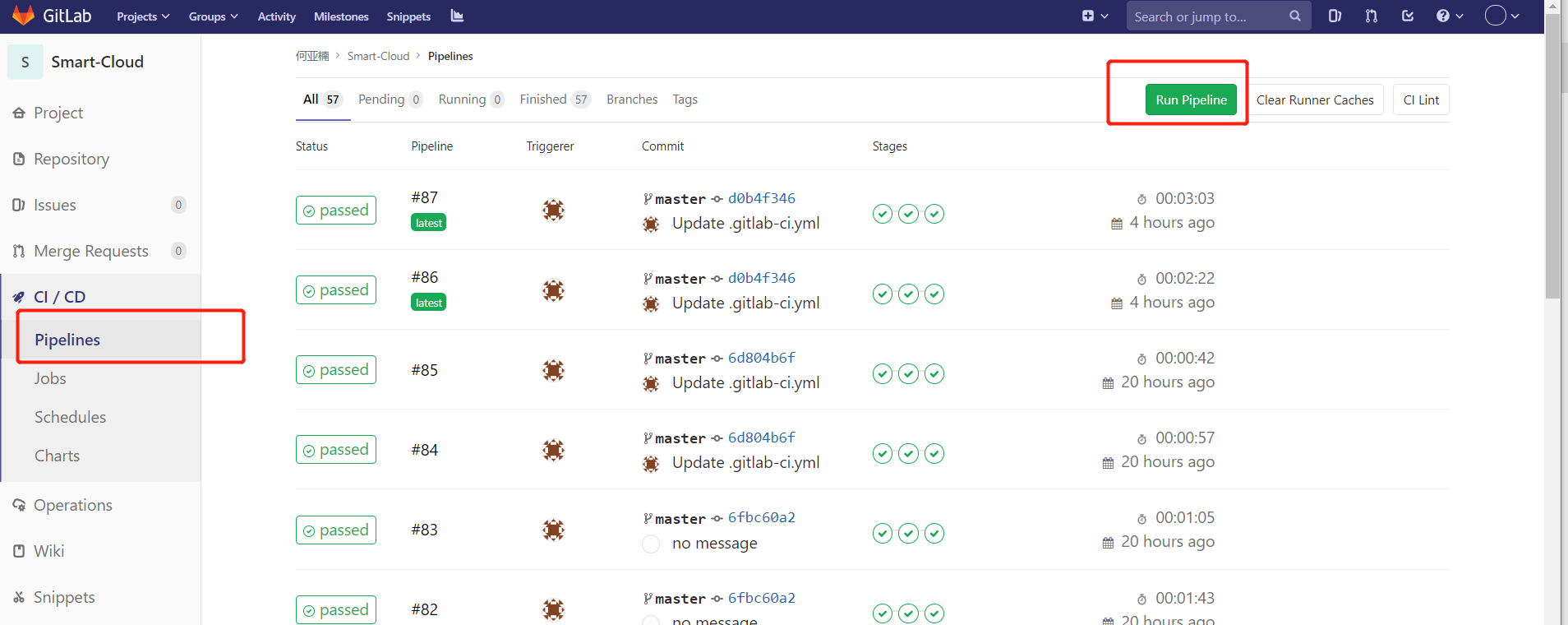The image size is (1568, 625).
Task: Open pipeline #87 link
Action: pos(425,197)
